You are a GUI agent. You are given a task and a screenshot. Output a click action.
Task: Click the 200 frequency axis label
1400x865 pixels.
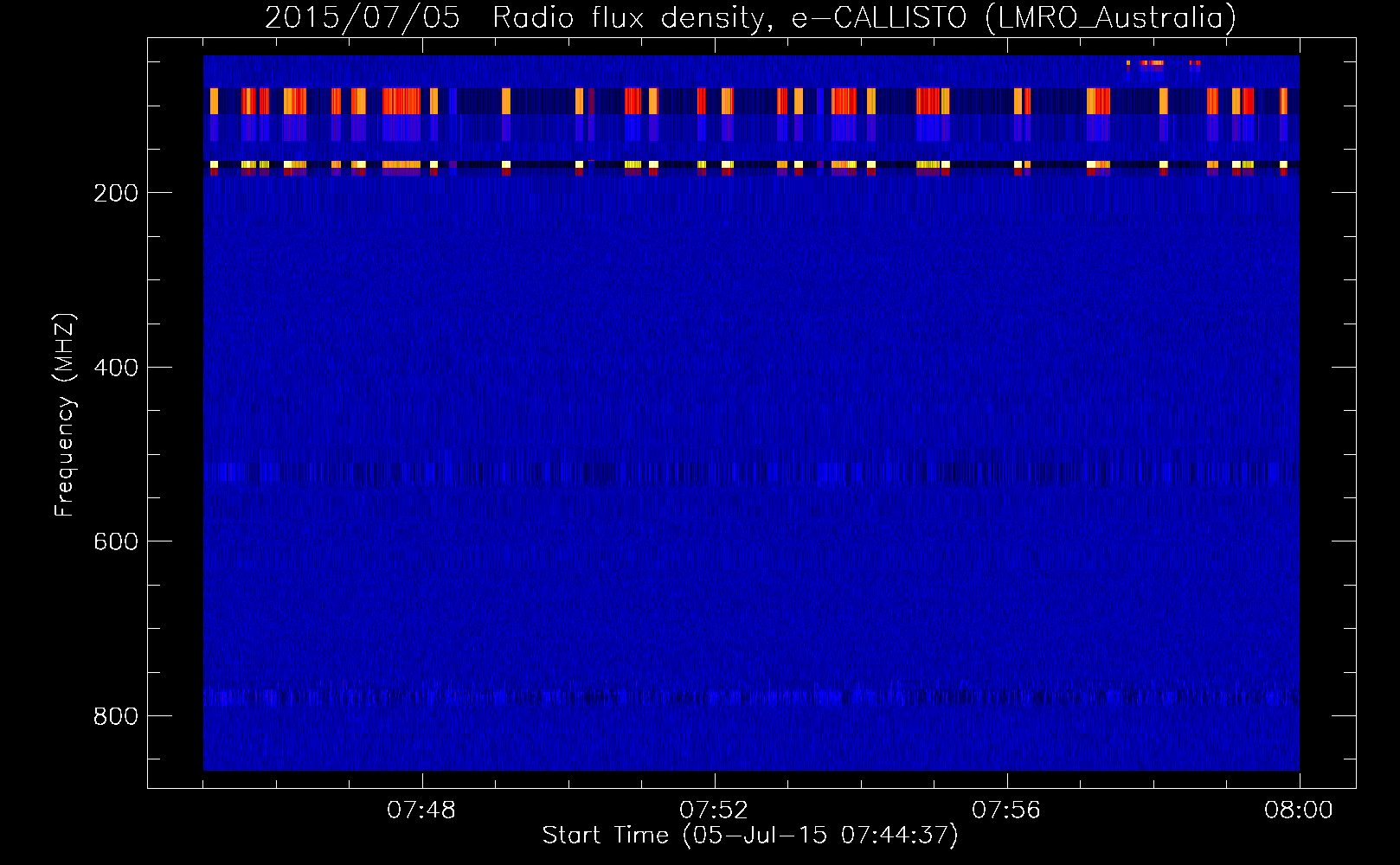116,193
